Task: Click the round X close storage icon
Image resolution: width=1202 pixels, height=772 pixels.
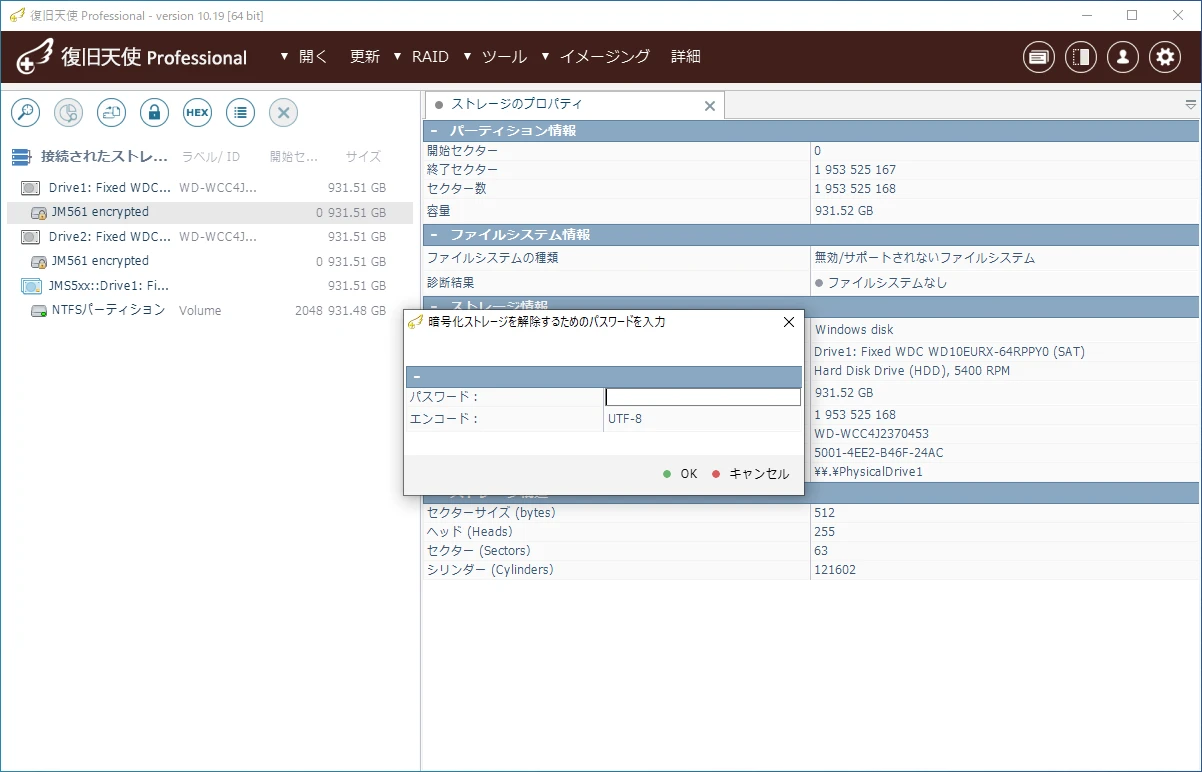Action: point(283,112)
